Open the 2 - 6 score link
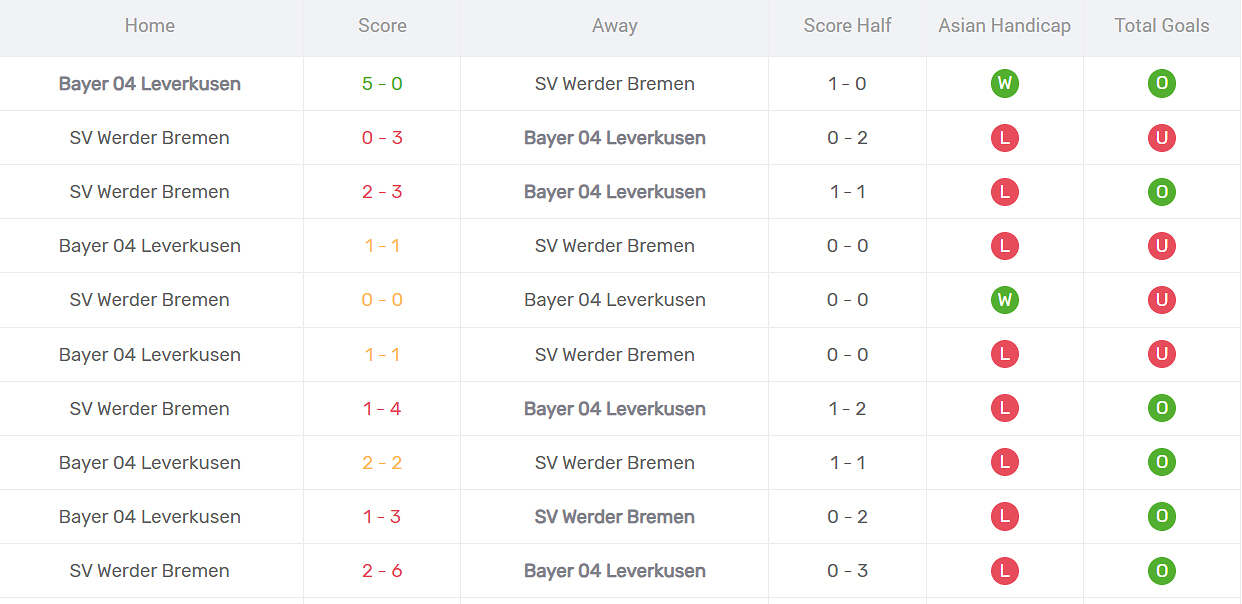The image size is (1242, 604). tap(382, 571)
